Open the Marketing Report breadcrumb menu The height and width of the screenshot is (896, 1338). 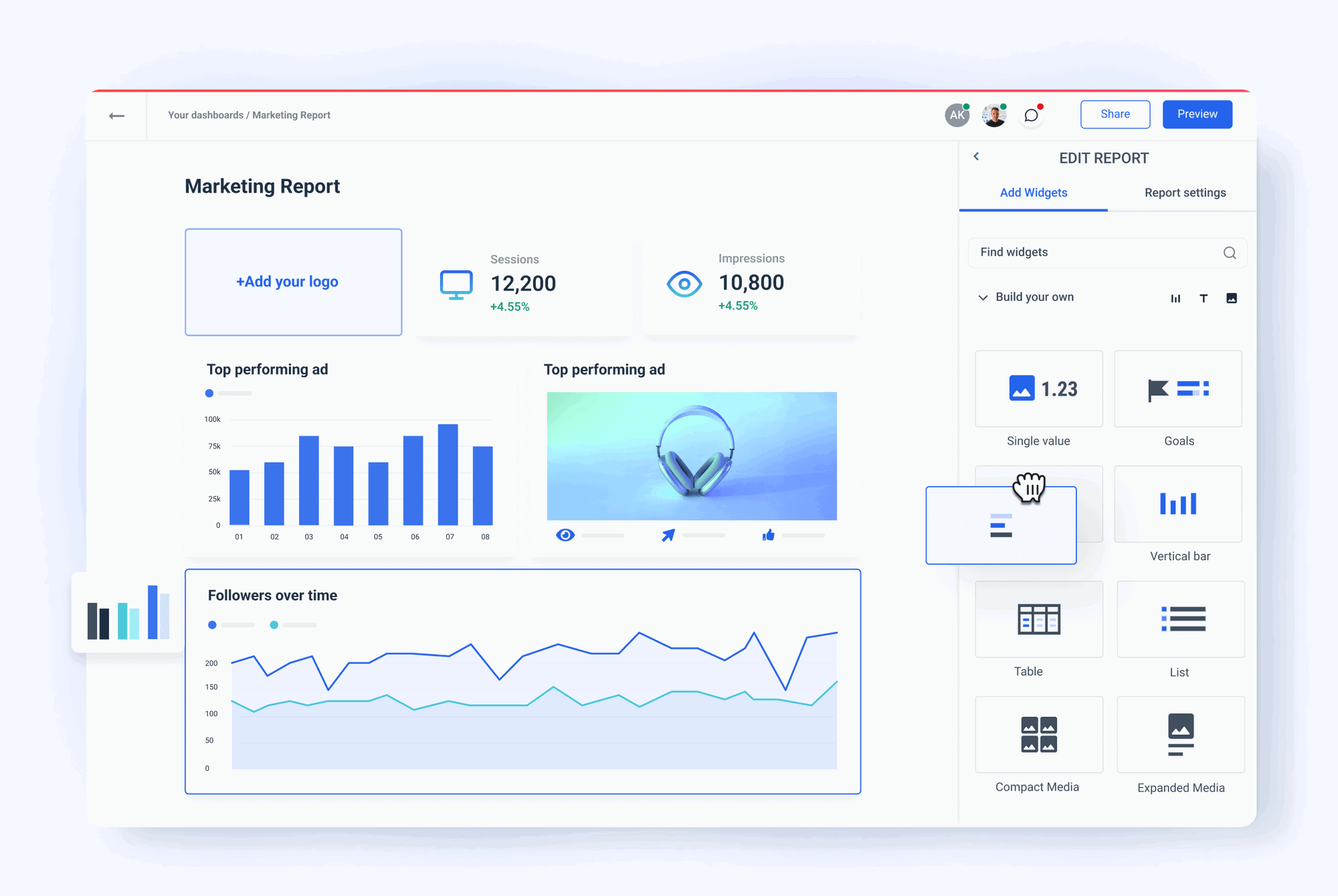click(290, 115)
